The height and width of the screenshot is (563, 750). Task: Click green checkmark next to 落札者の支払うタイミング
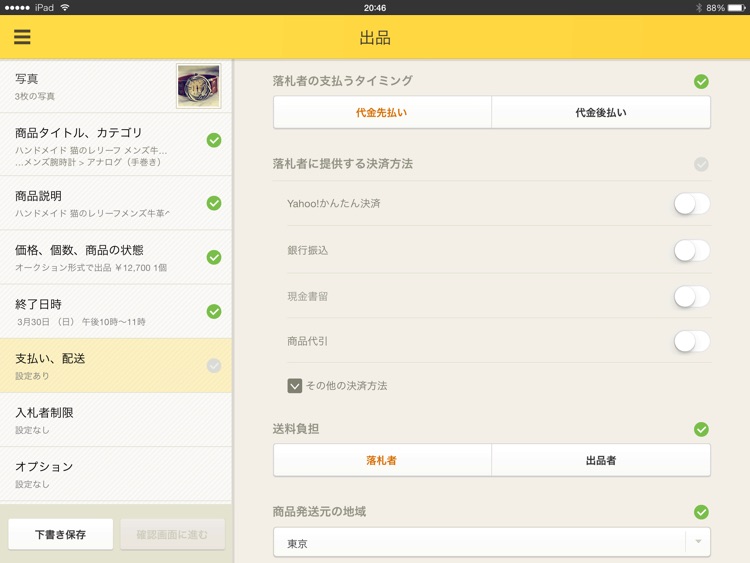coord(701,82)
